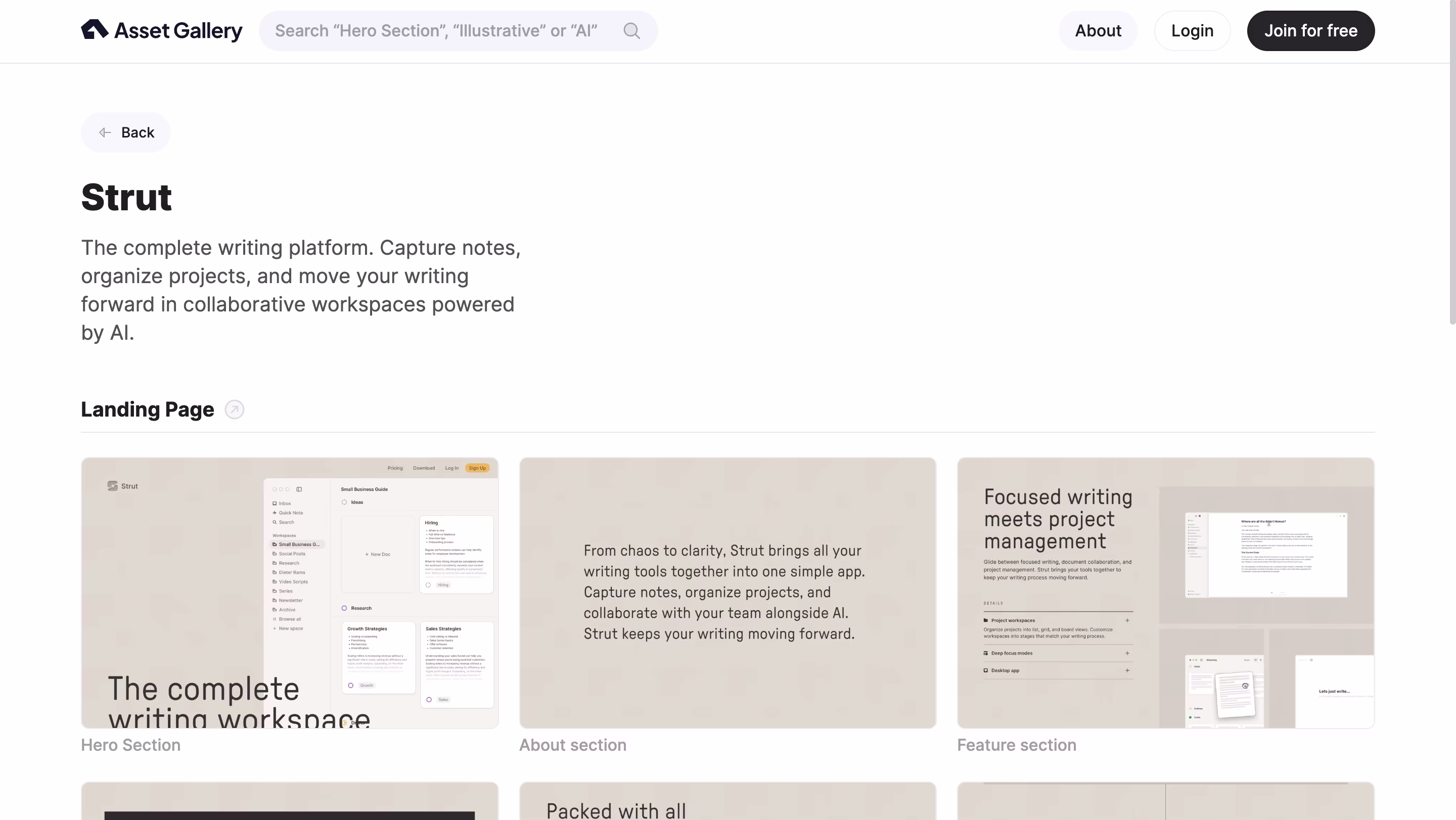Expand Desktop app plus icon

[1127, 670]
